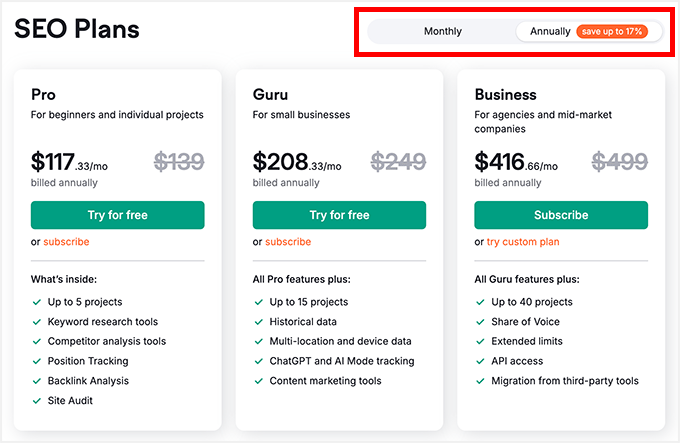Click Subscribe button on Business plan
Screen dimensions: 680x443
coord(560,215)
